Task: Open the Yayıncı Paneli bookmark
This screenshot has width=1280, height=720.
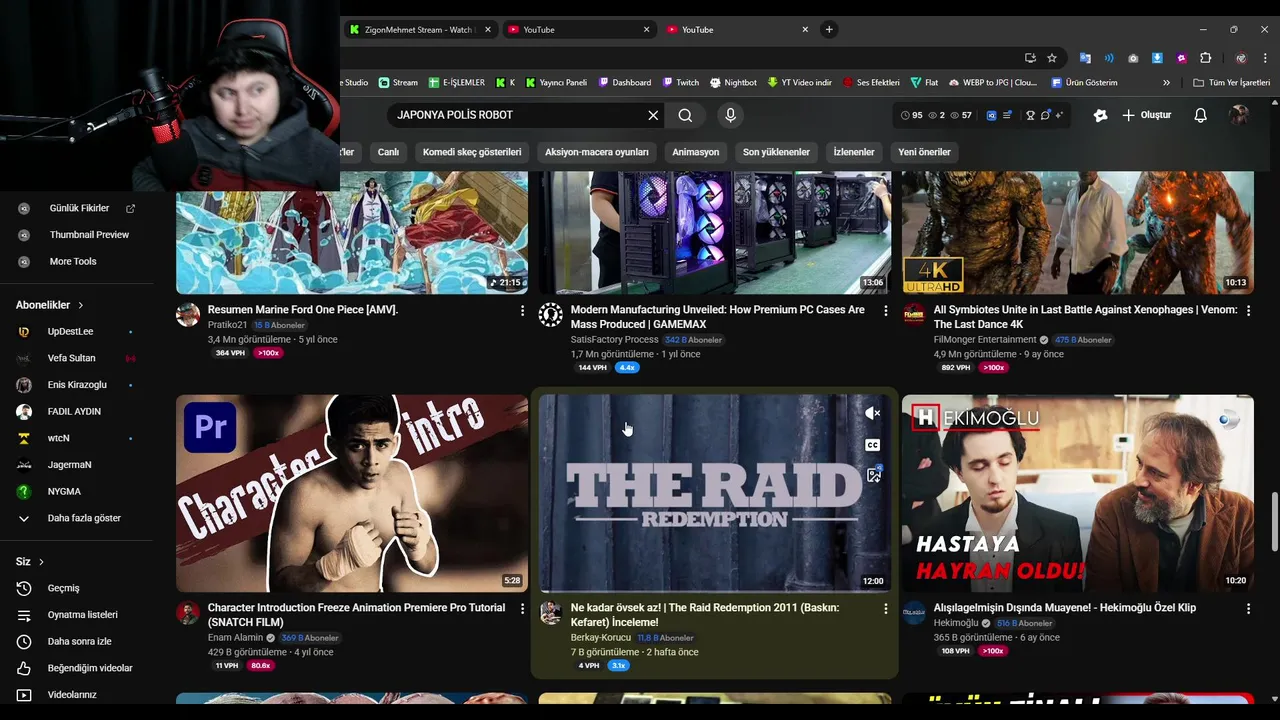Action: click(556, 83)
